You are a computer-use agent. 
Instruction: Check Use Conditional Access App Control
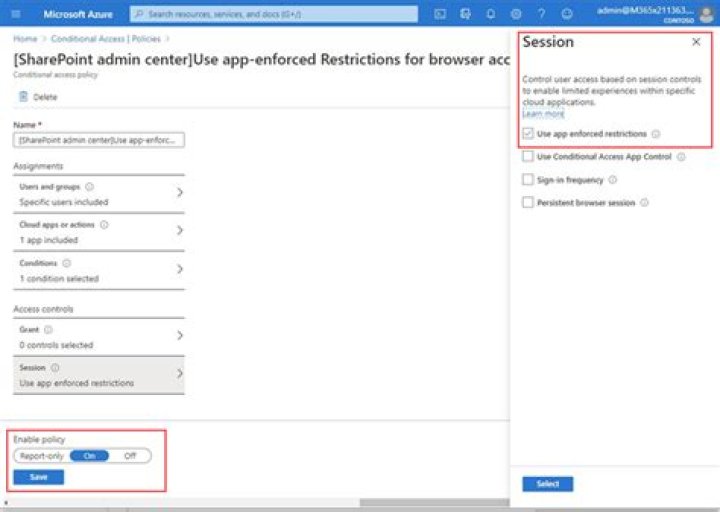pyautogui.click(x=528, y=157)
